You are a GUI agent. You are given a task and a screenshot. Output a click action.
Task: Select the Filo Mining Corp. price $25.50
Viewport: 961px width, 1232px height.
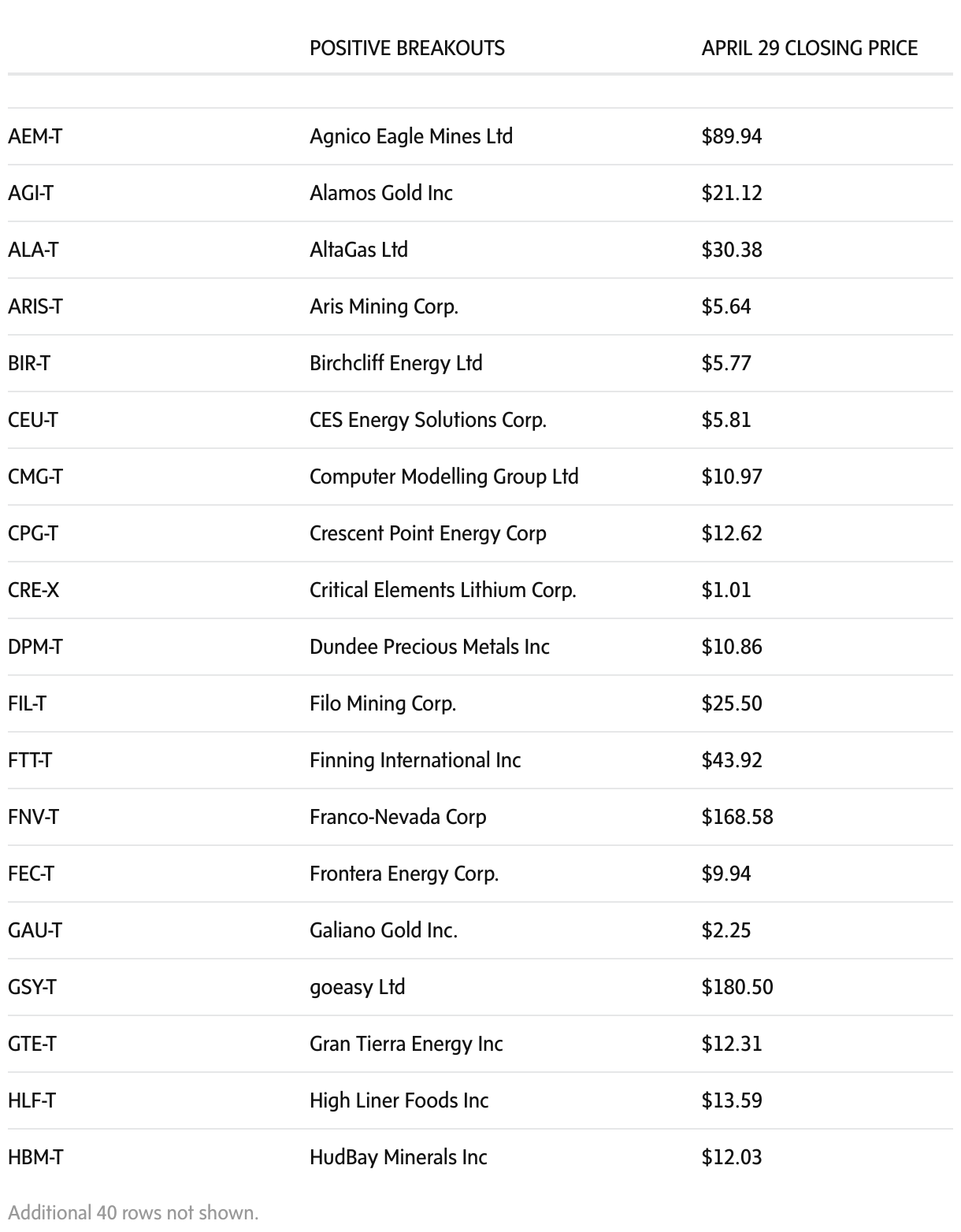tap(731, 703)
